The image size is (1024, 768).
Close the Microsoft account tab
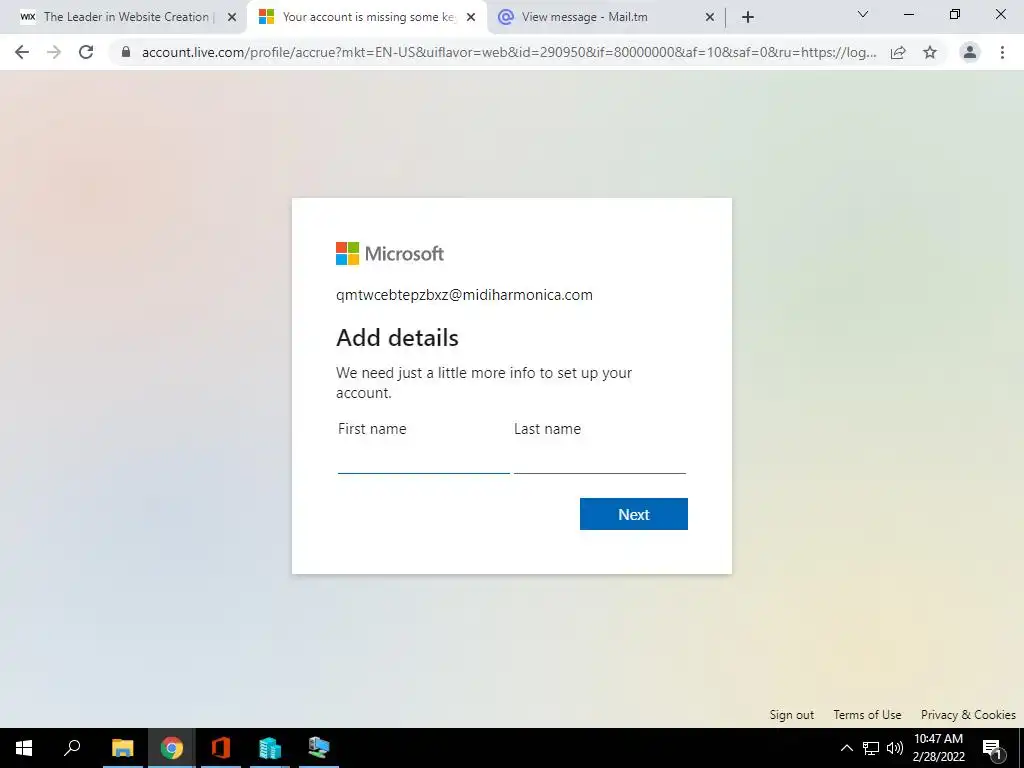pyautogui.click(x=471, y=18)
